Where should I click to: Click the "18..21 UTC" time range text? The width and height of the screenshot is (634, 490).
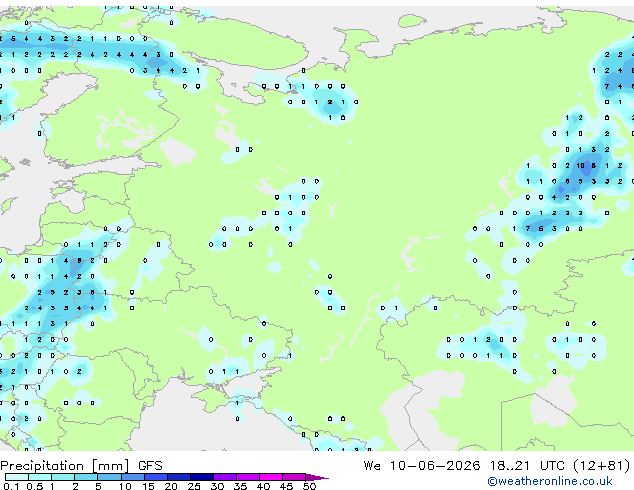coord(528,466)
